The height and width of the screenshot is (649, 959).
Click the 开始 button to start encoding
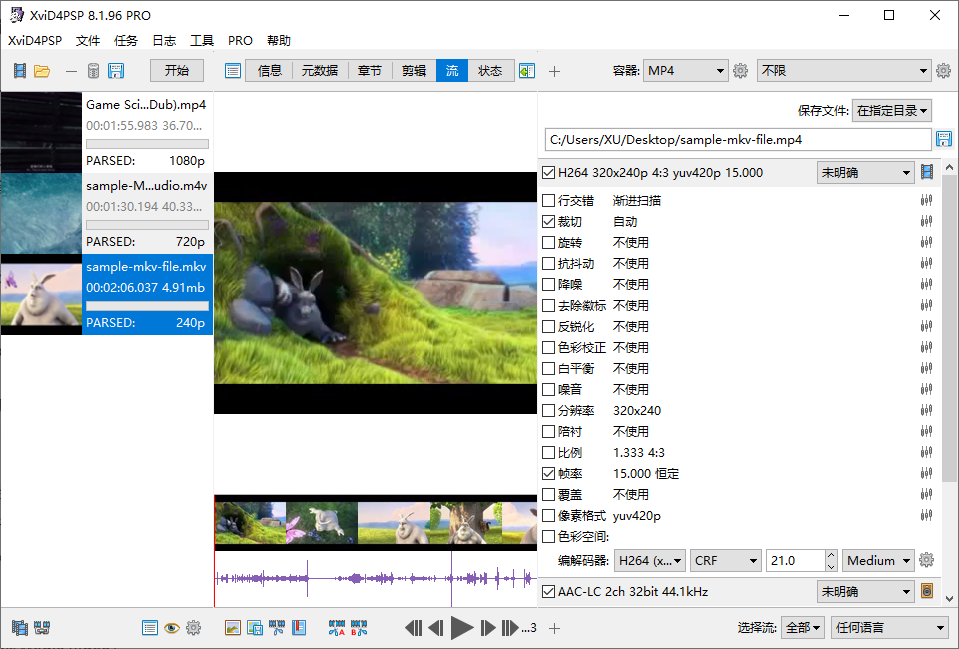click(x=176, y=70)
